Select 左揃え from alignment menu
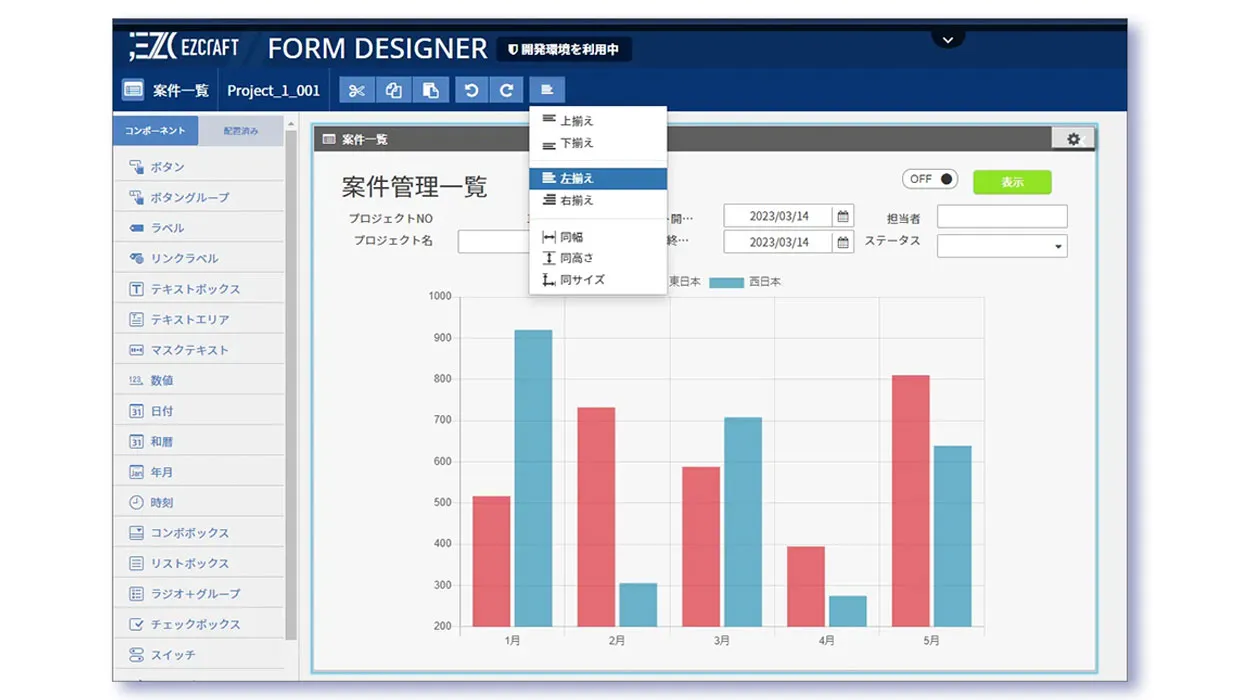The height and width of the screenshot is (700, 1240). [597, 179]
